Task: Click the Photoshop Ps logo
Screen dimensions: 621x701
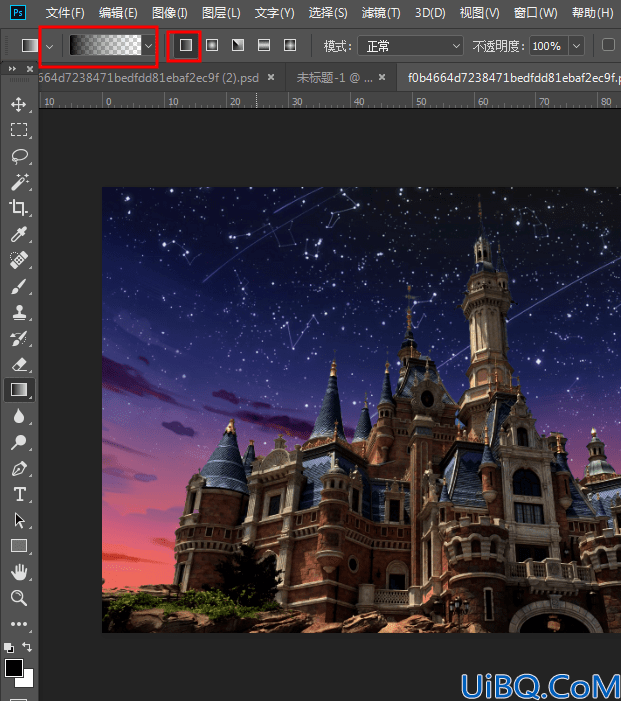Action: pyautogui.click(x=18, y=13)
